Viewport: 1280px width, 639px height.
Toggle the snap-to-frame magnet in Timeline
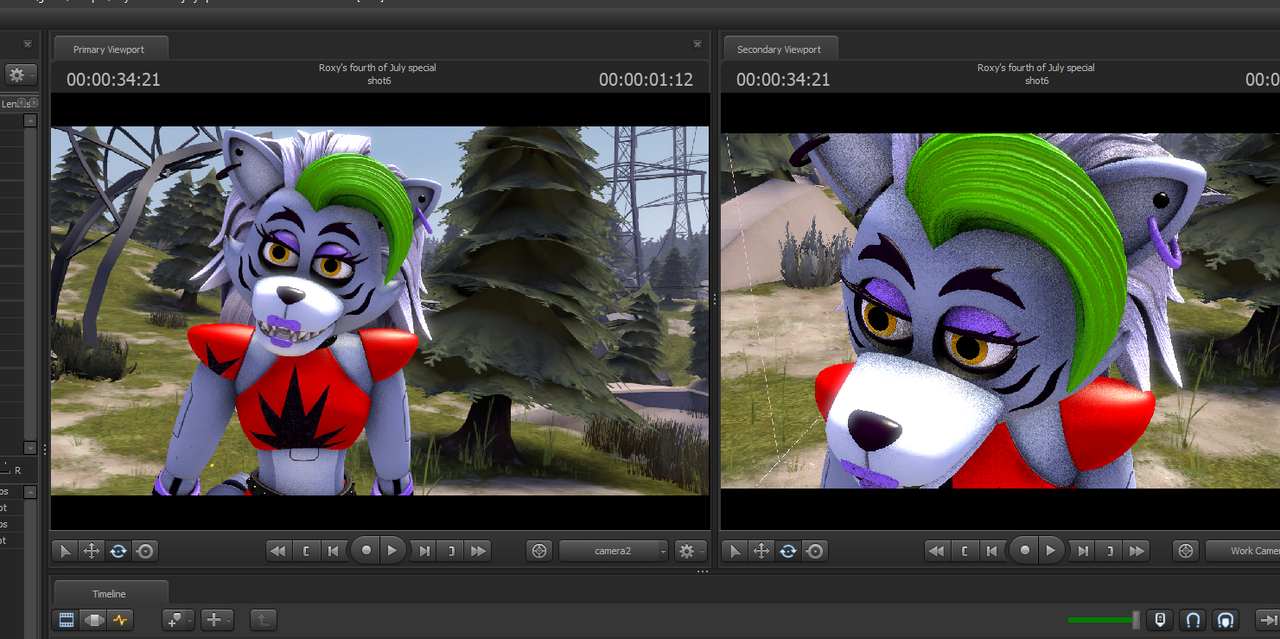(1225, 620)
